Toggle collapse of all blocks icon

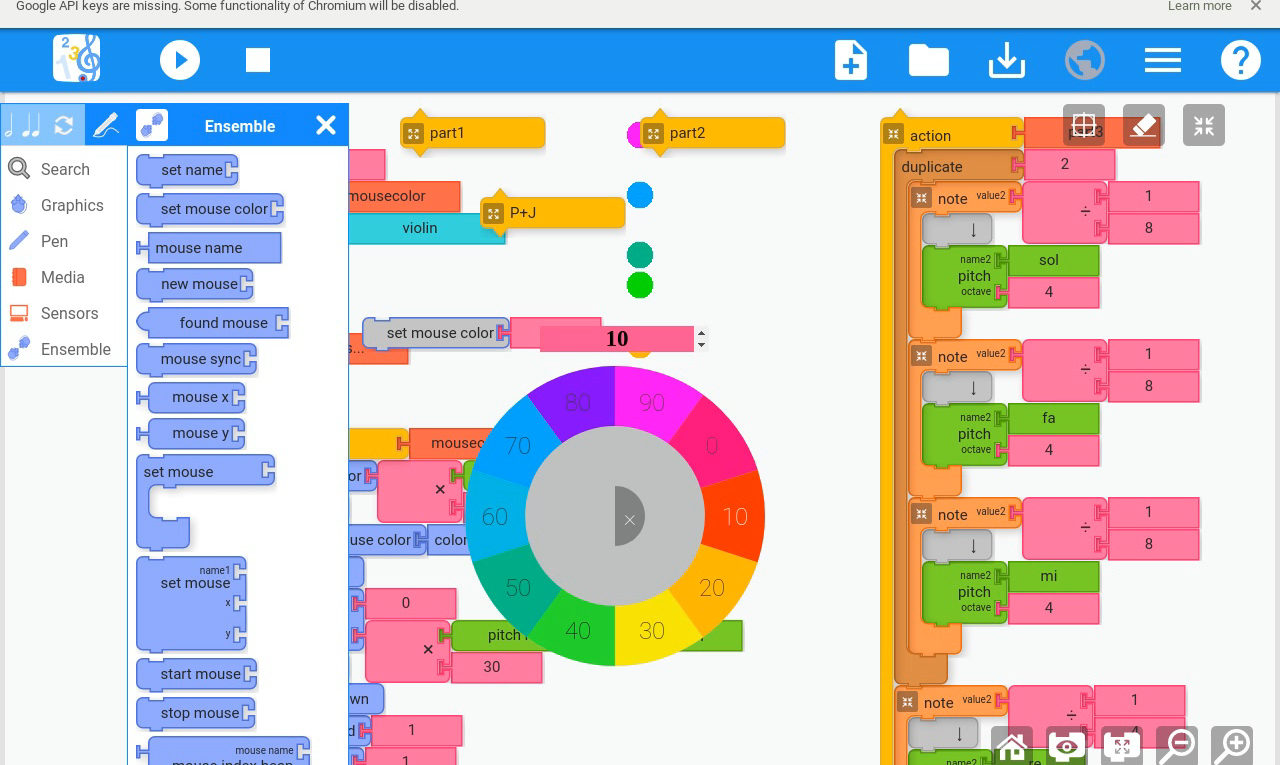tap(1121, 746)
